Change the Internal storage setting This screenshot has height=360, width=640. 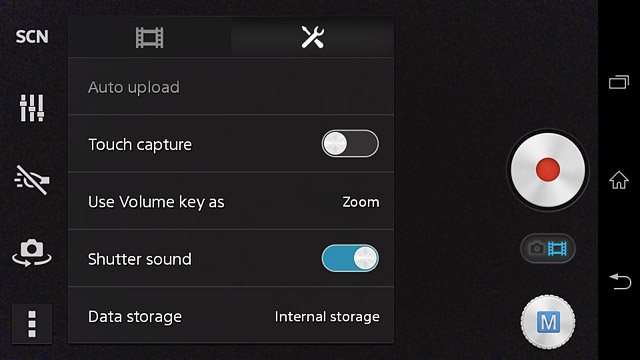point(327,317)
